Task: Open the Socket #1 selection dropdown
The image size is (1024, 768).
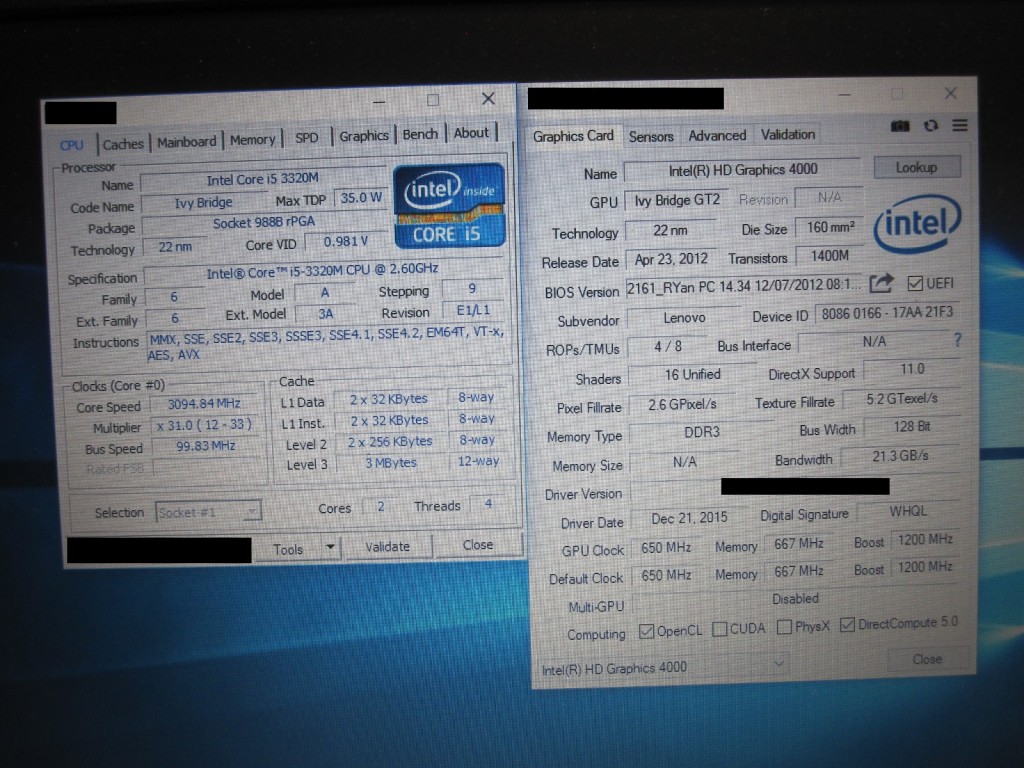Action: tap(208, 512)
